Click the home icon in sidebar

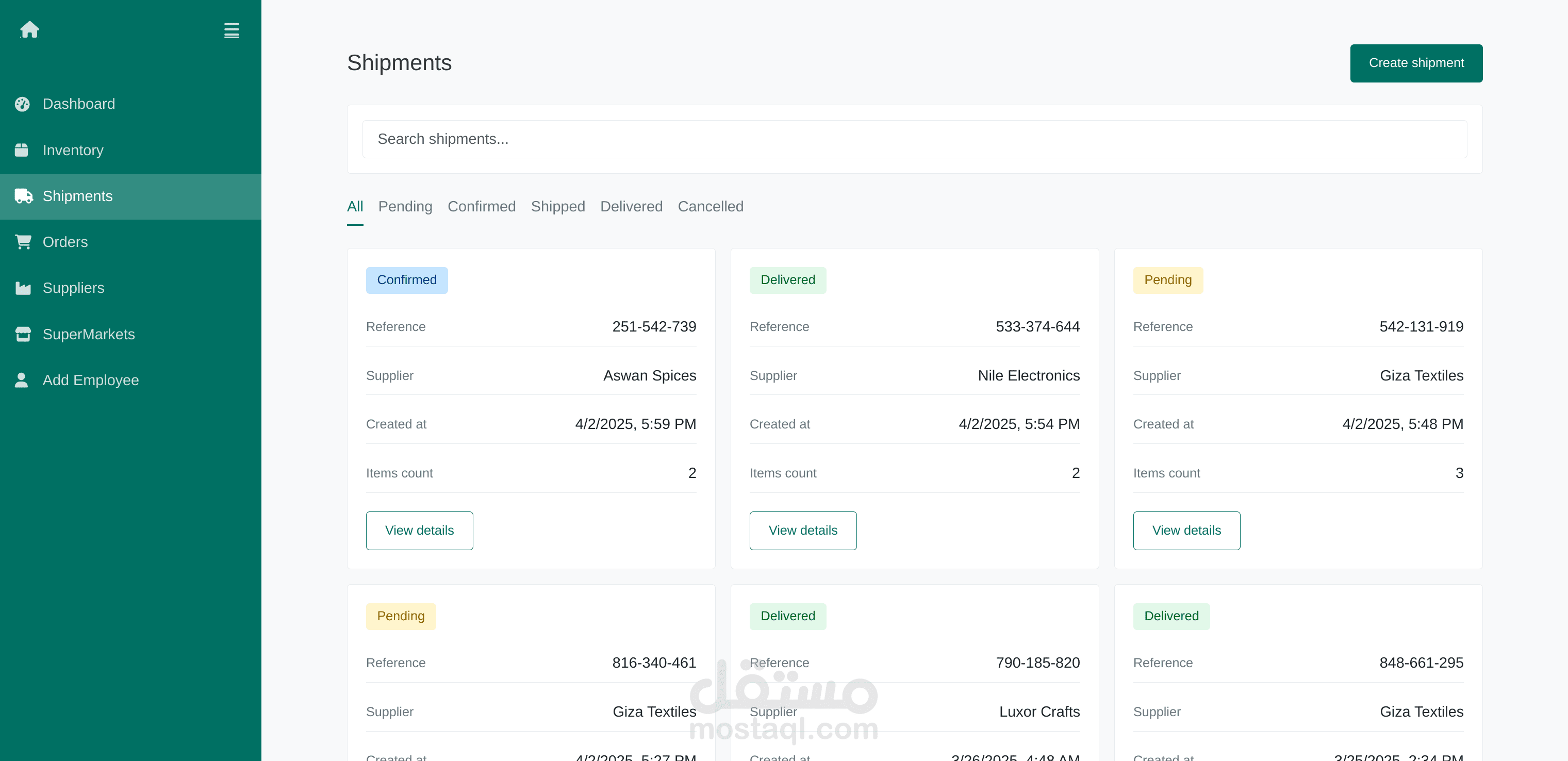pyautogui.click(x=29, y=30)
